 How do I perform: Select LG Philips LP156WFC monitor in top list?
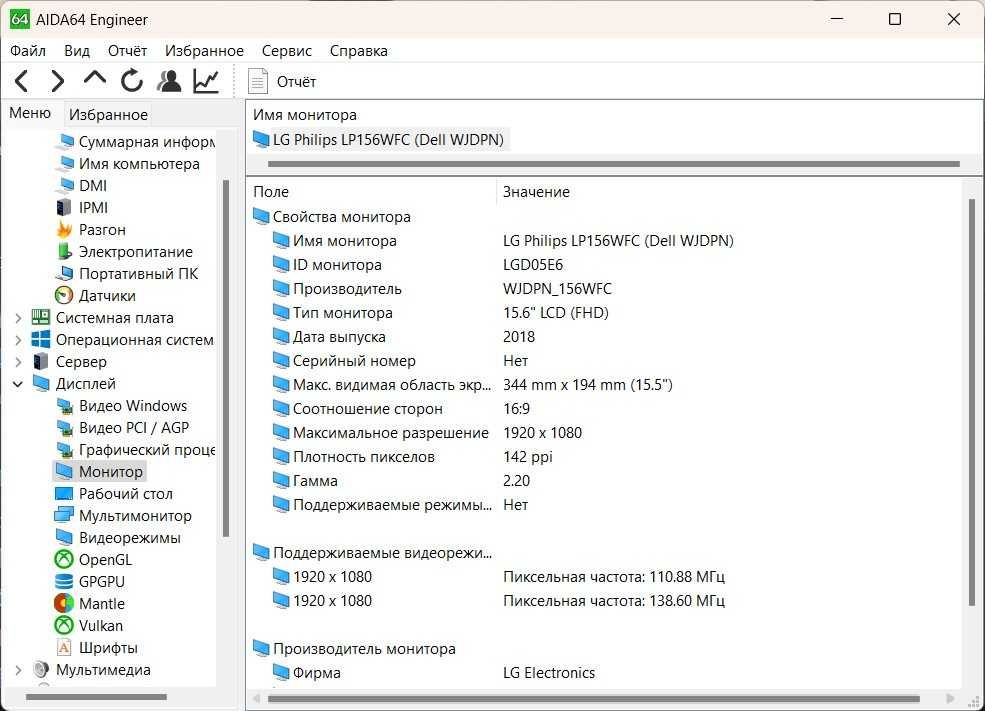pyautogui.click(x=379, y=139)
